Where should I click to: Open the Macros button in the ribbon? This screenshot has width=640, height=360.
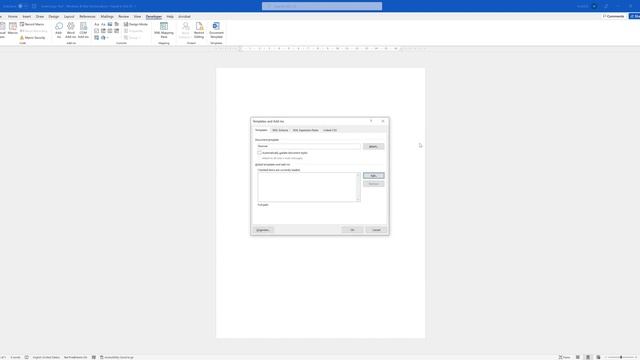click(x=13, y=29)
